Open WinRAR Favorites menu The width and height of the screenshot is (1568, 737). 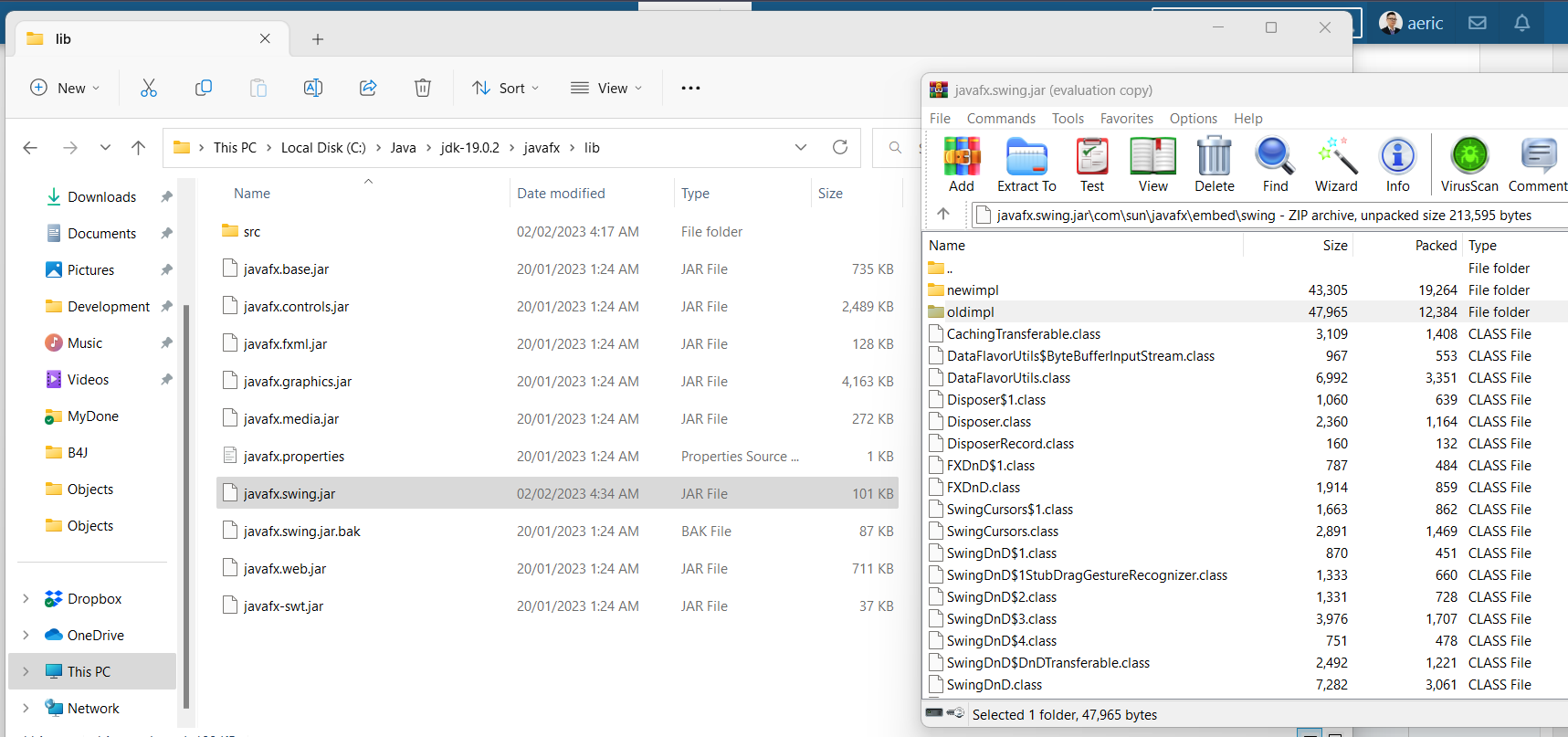pyautogui.click(x=1127, y=118)
